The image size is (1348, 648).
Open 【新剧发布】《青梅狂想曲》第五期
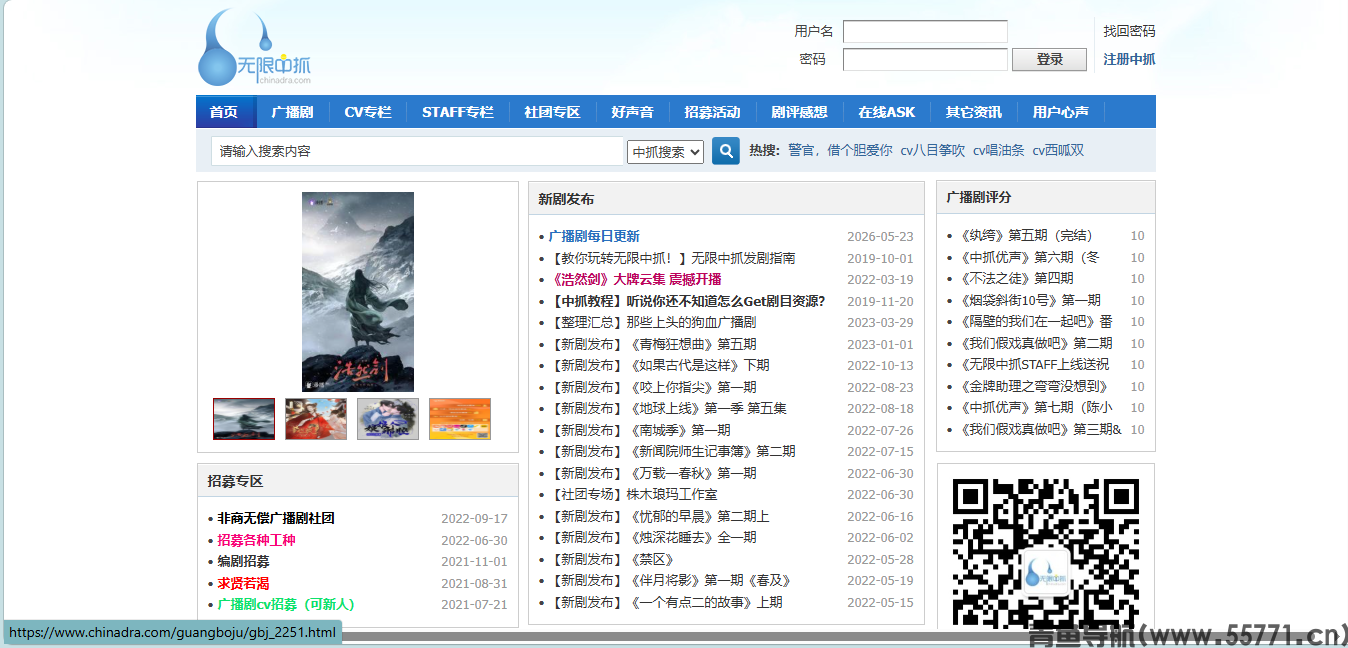pos(652,344)
